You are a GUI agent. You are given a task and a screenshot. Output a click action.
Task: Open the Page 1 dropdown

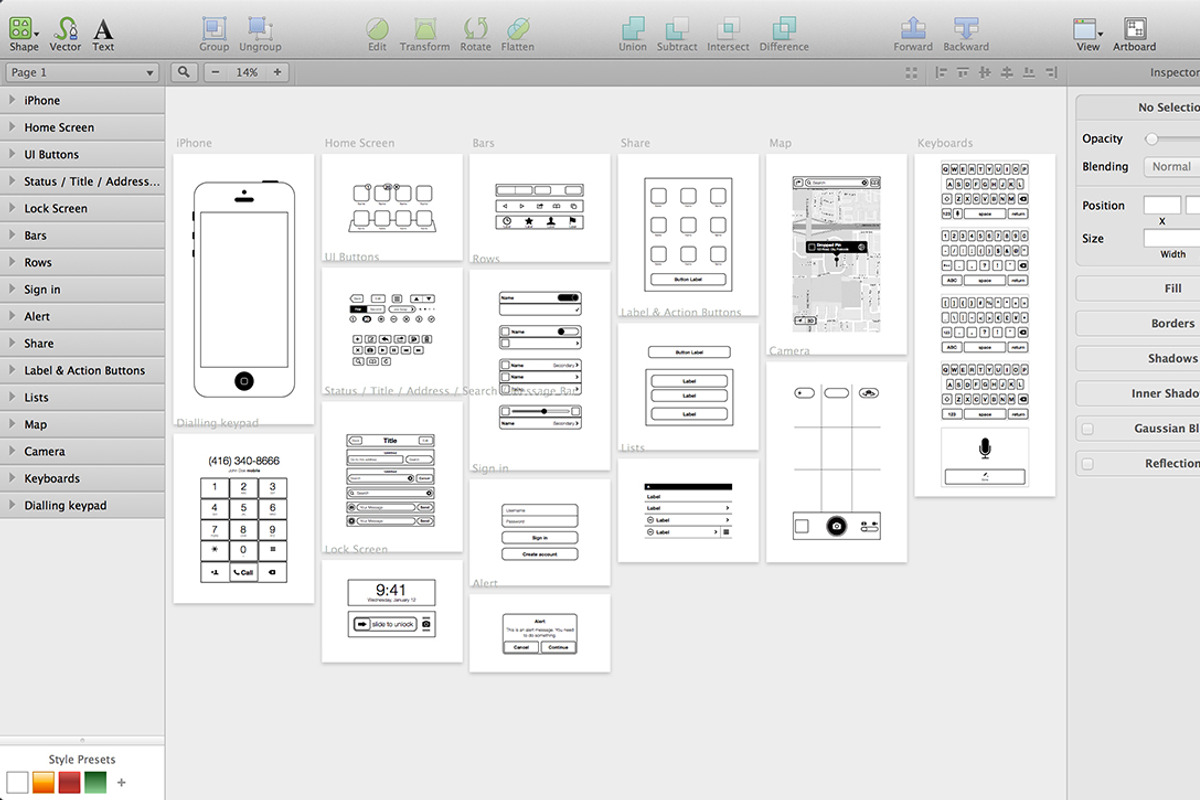(x=82, y=72)
